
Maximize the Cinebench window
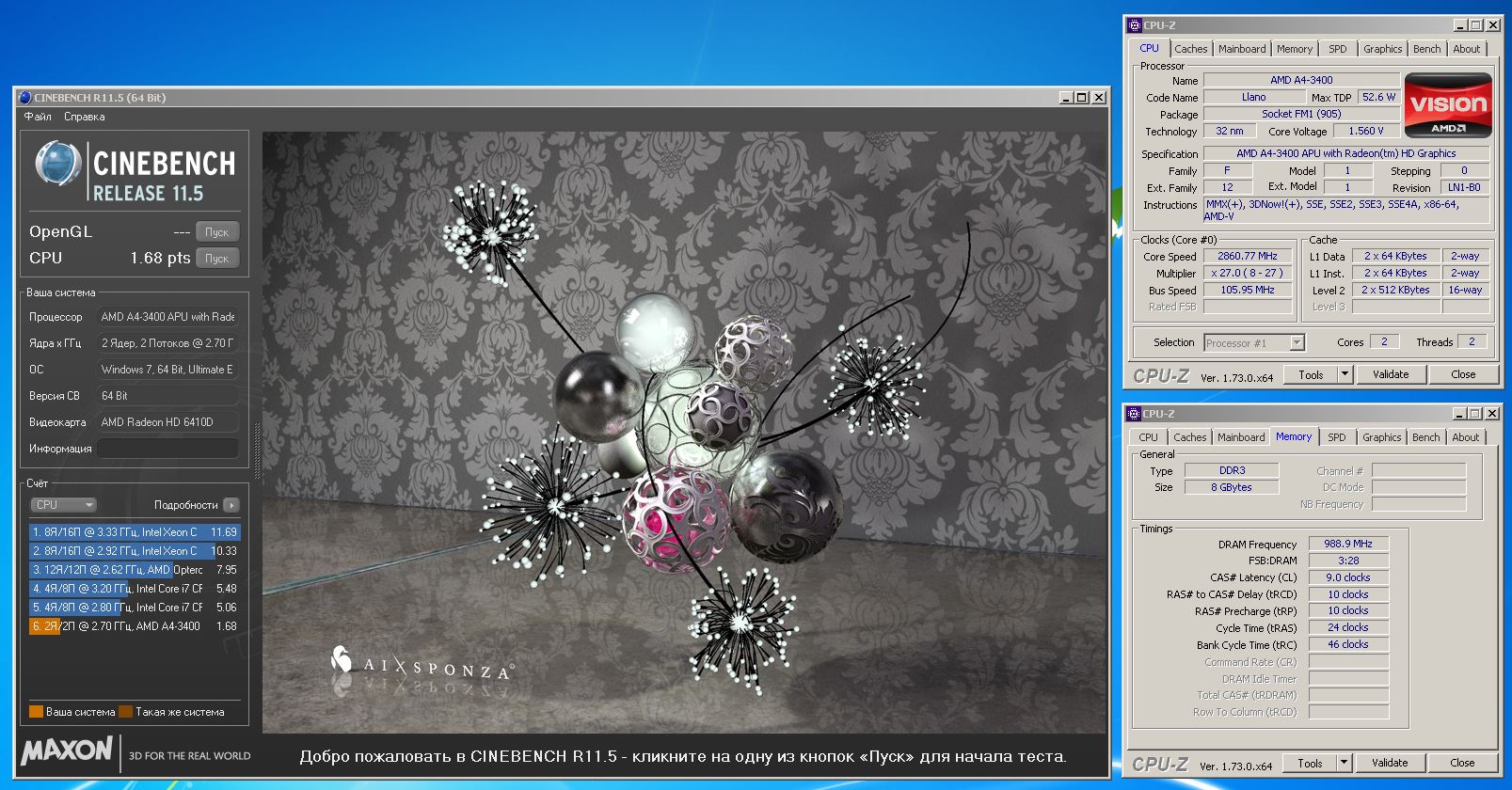(1081, 98)
